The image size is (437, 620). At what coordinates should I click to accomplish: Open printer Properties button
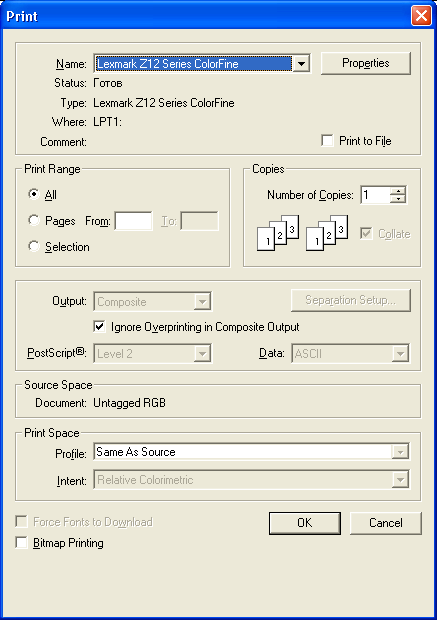click(x=366, y=63)
